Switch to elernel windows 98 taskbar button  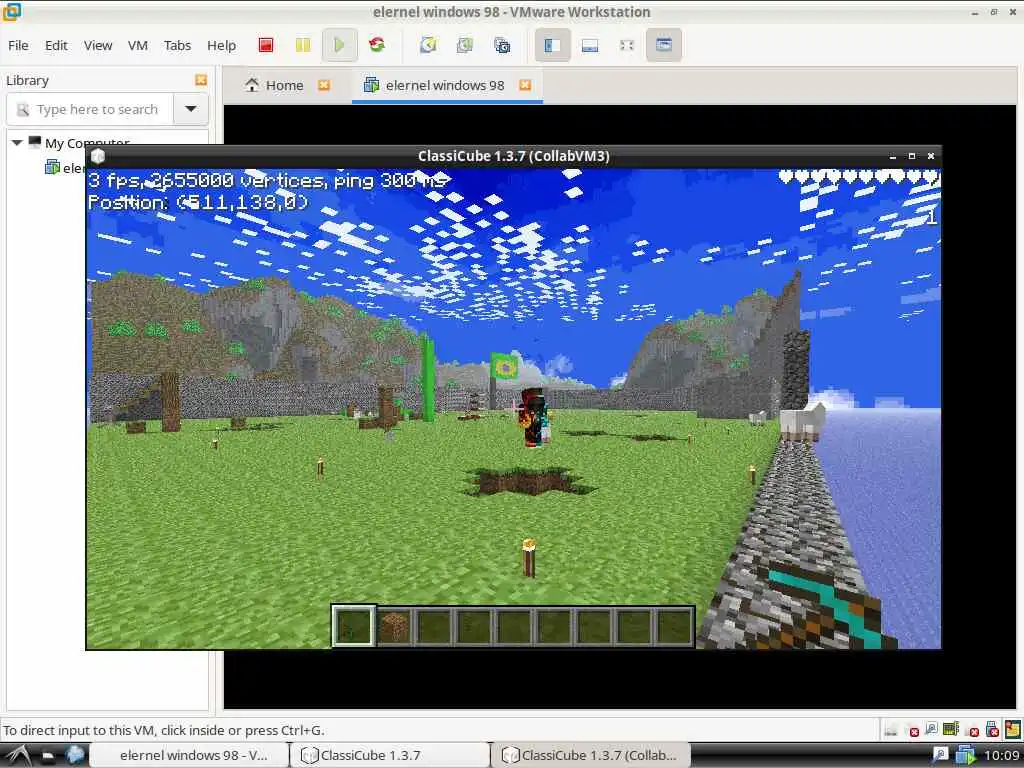click(189, 755)
